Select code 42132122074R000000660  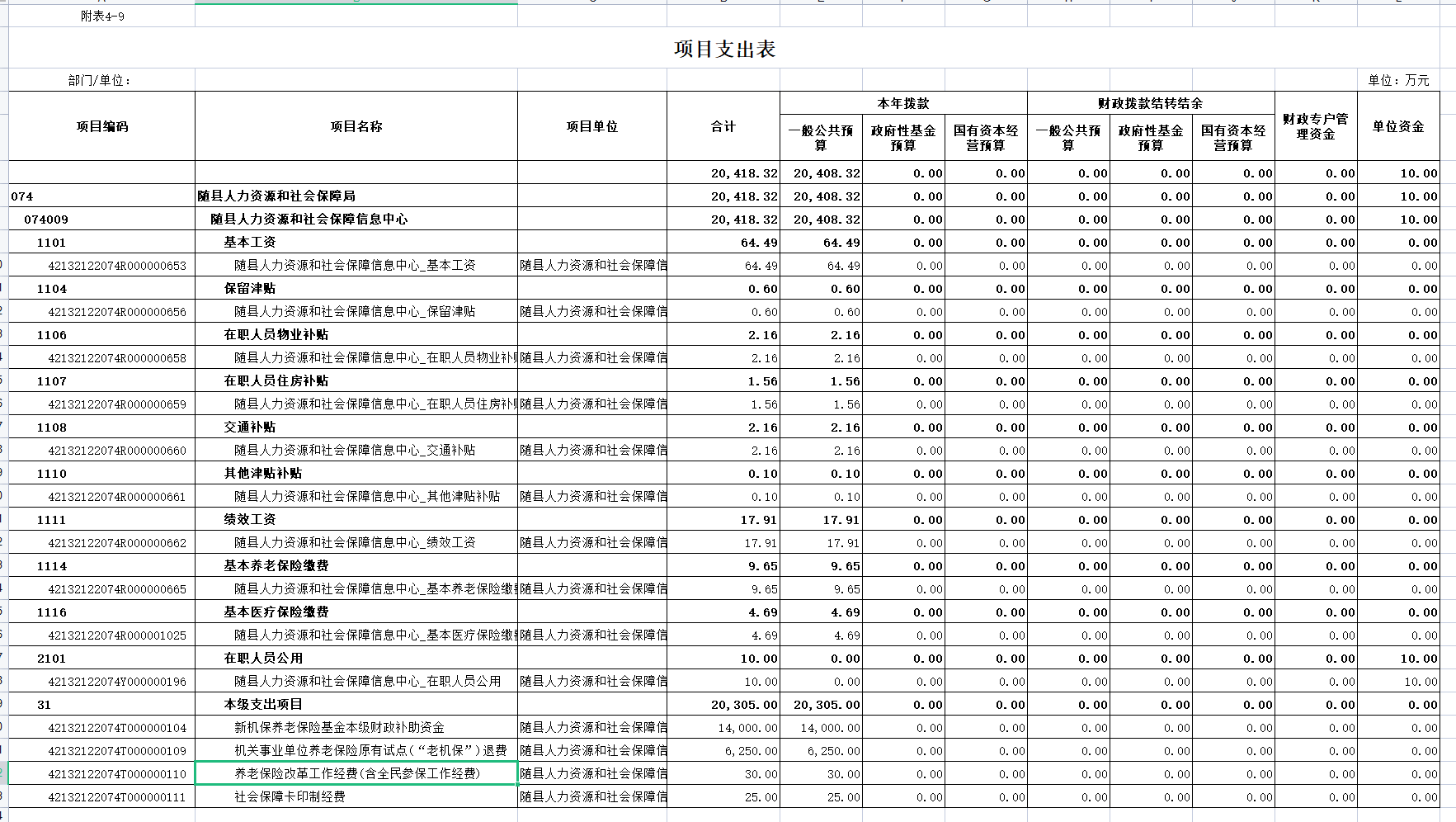click(102, 451)
